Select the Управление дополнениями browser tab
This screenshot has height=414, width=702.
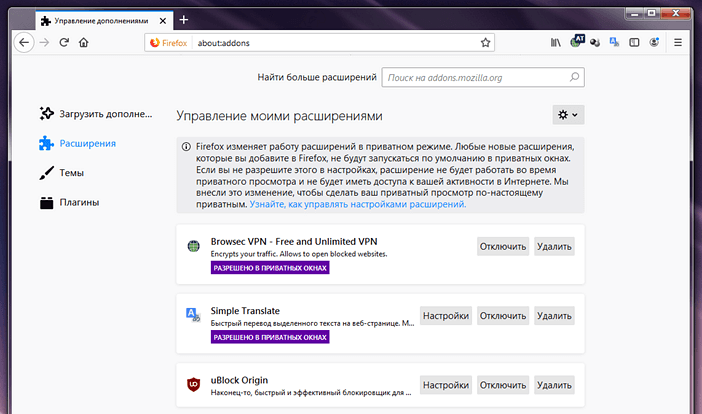coord(104,21)
